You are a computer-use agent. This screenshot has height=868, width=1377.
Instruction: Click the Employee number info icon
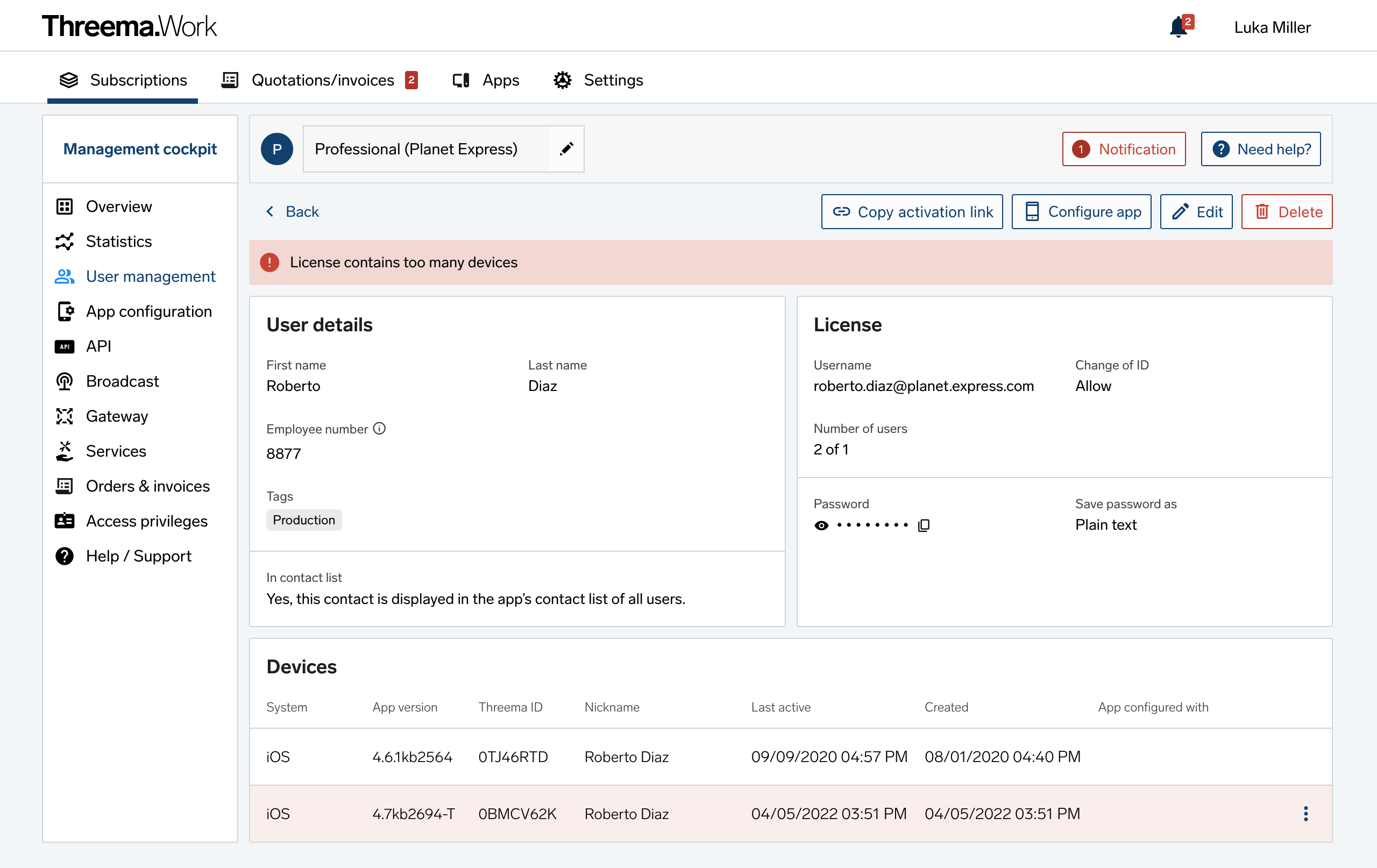(x=379, y=428)
